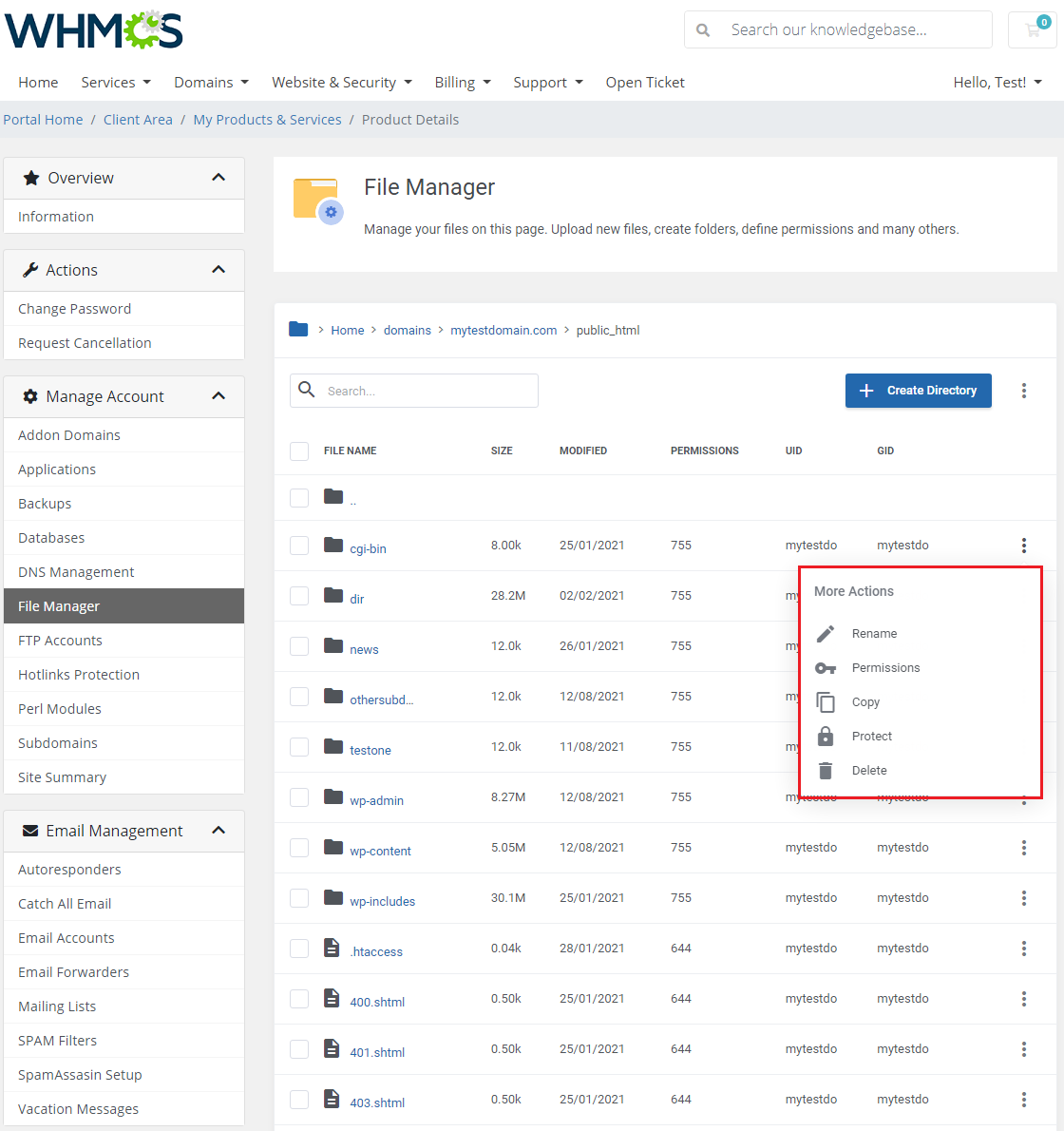
Task: Click the Open Ticket link
Action: click(645, 83)
